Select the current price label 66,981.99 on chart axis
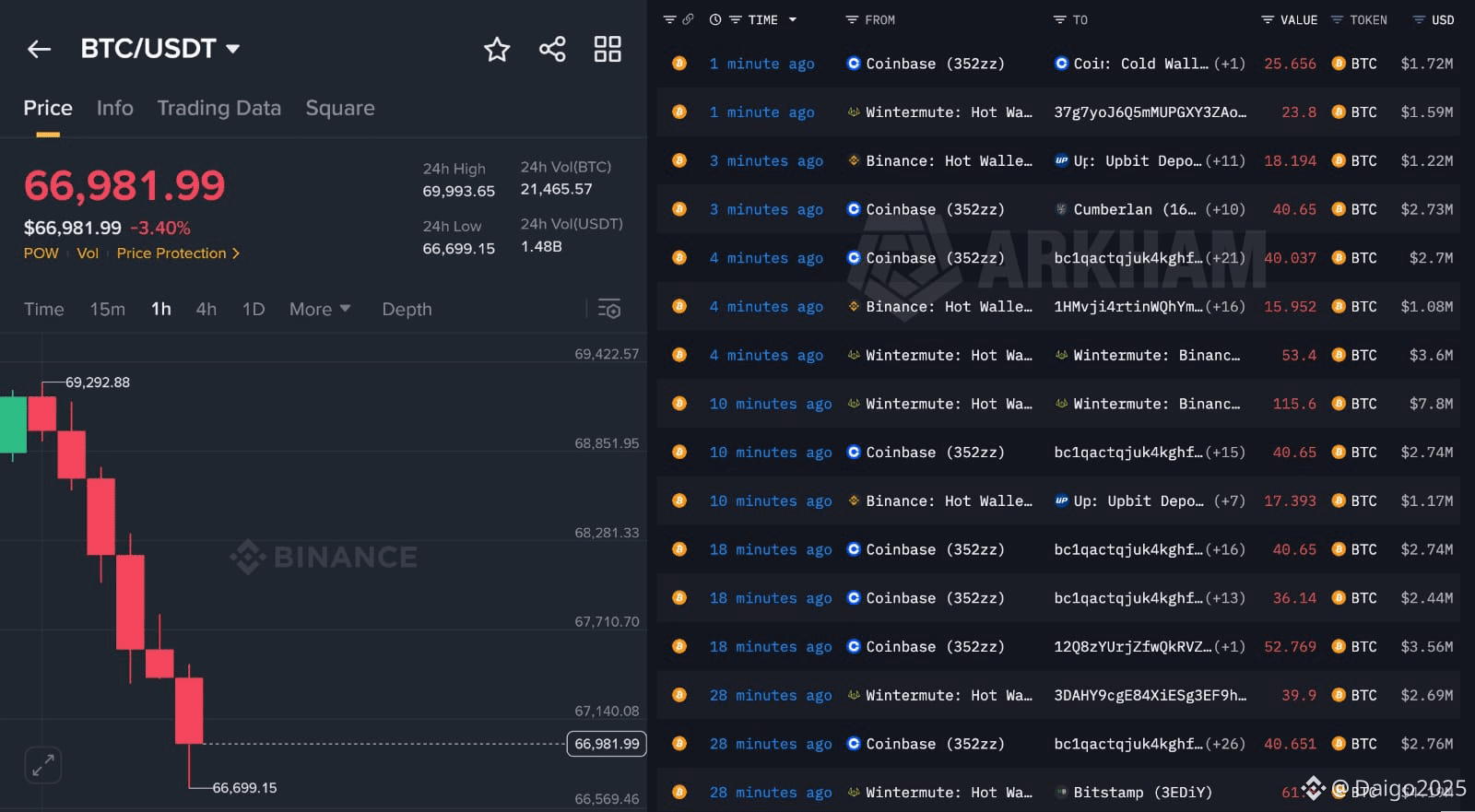 coord(607,744)
